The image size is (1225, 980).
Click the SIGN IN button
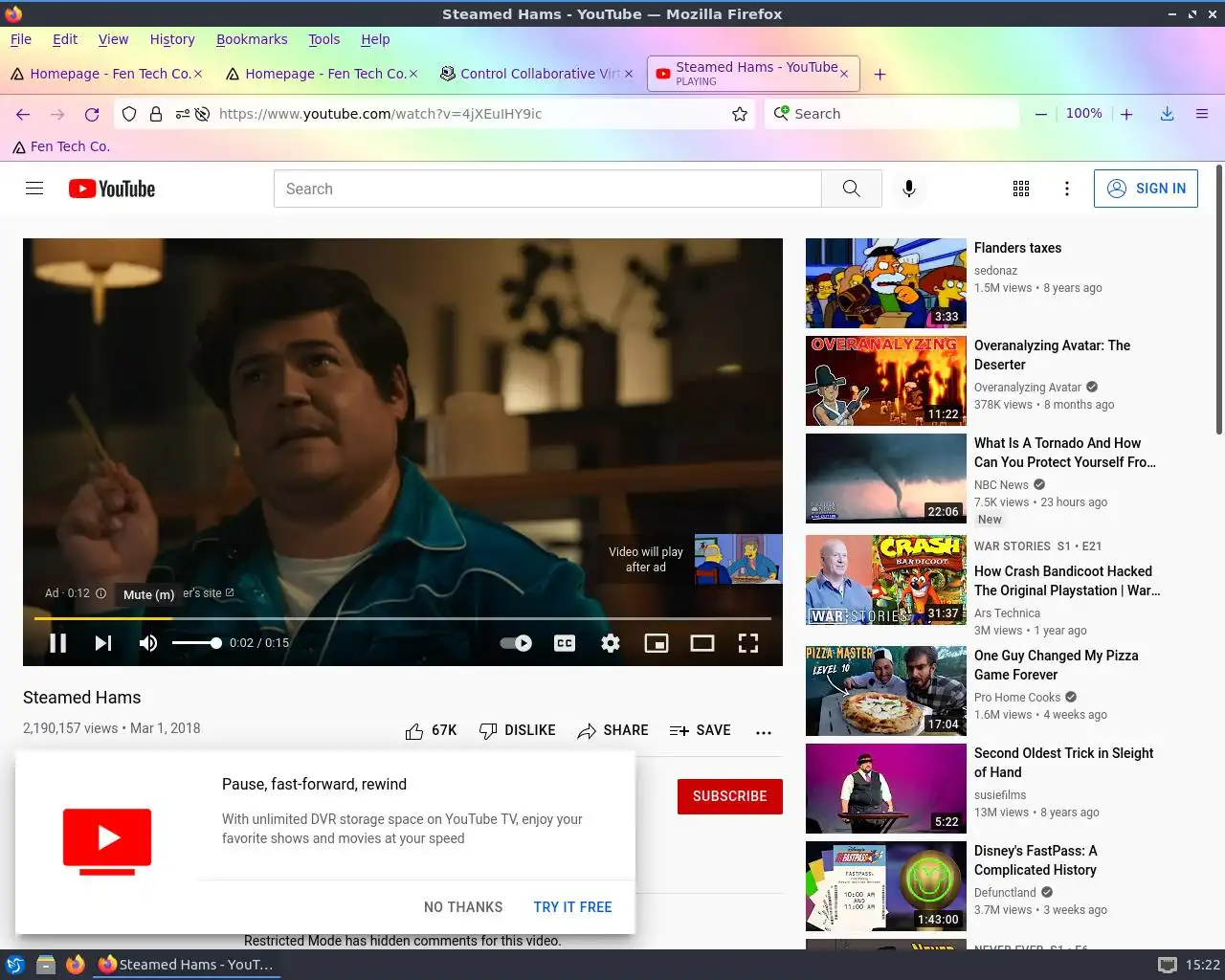1146,189
